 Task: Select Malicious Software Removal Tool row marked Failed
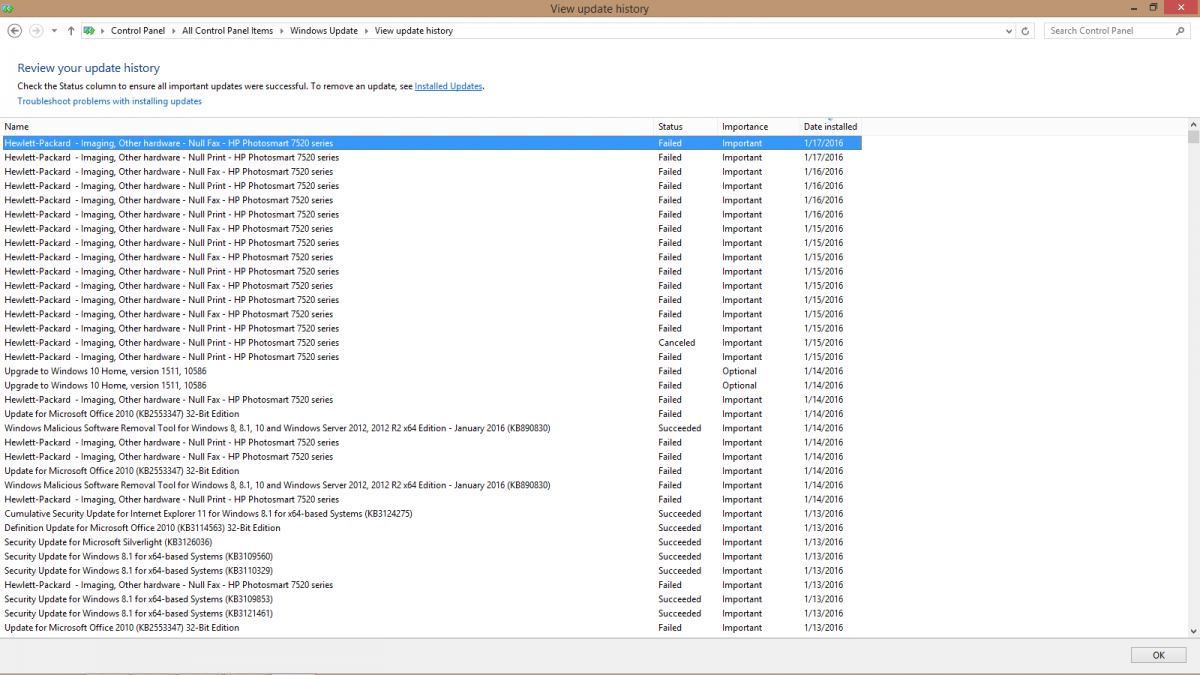431,485
